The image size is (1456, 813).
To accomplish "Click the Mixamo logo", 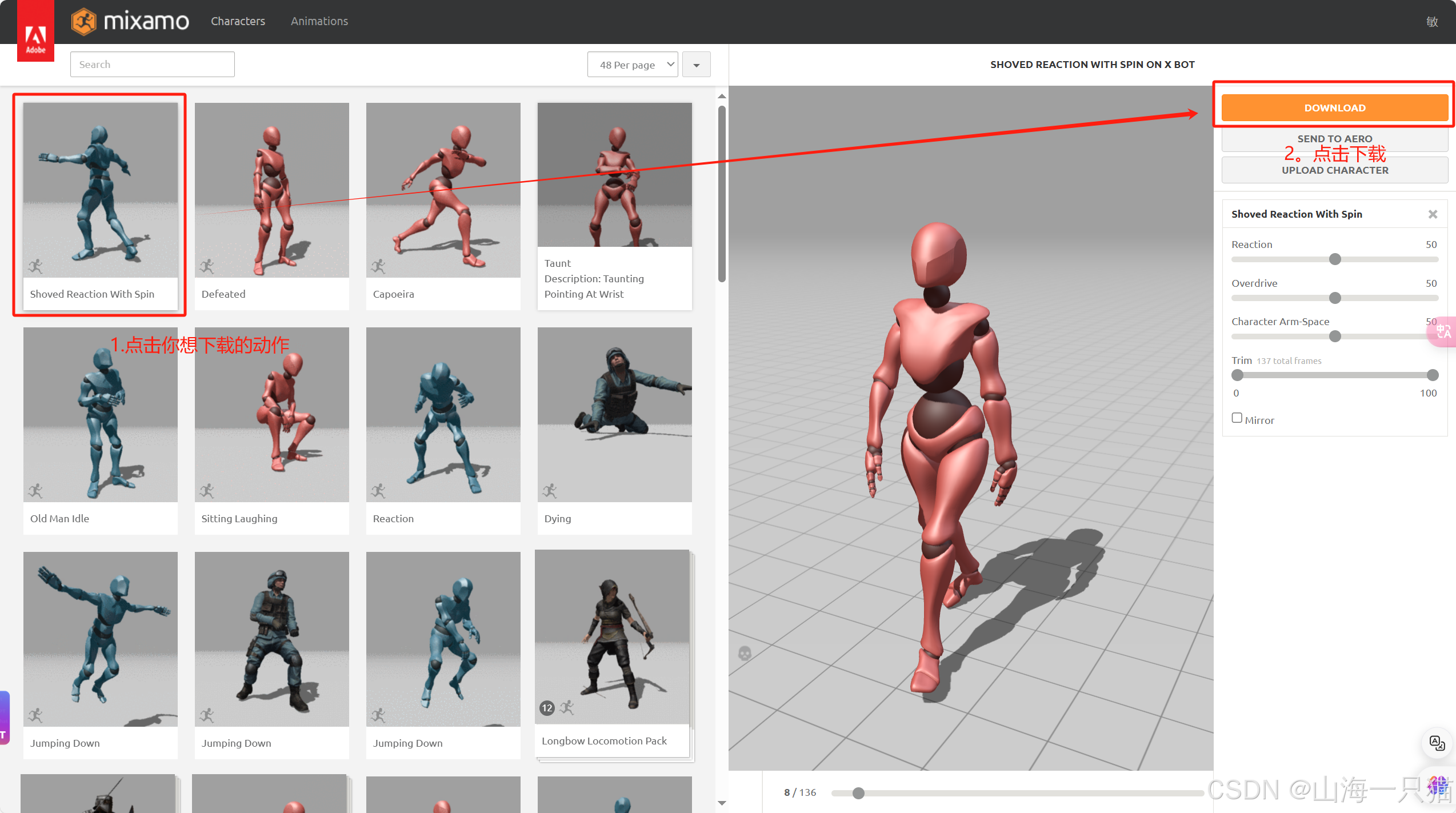I will tap(130, 22).
